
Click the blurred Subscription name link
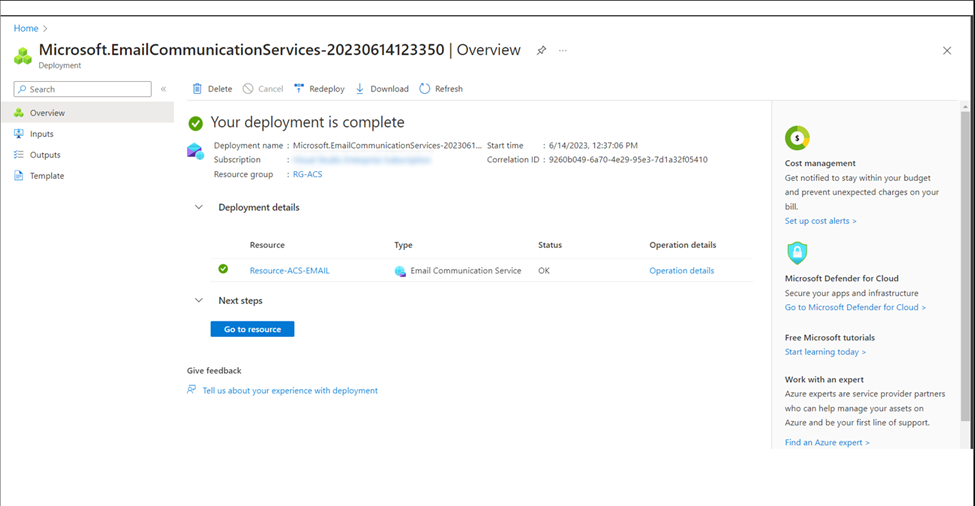(x=362, y=160)
